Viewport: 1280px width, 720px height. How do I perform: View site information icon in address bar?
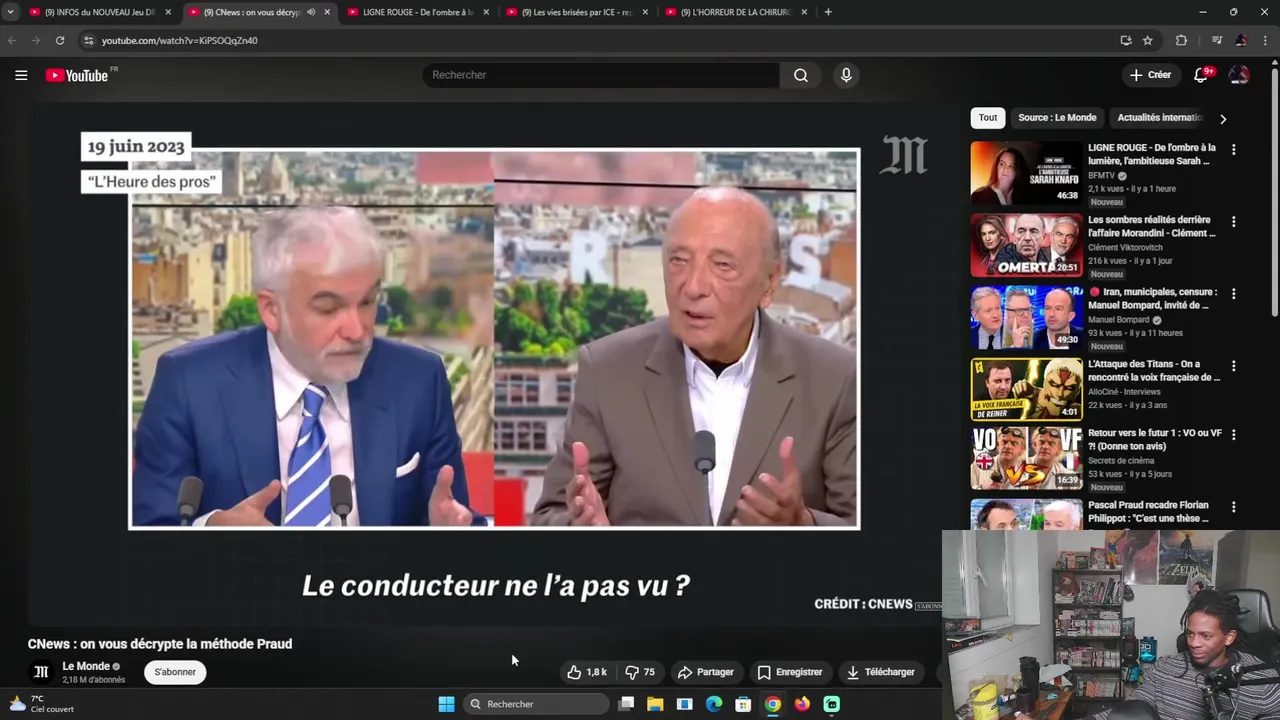(x=88, y=40)
